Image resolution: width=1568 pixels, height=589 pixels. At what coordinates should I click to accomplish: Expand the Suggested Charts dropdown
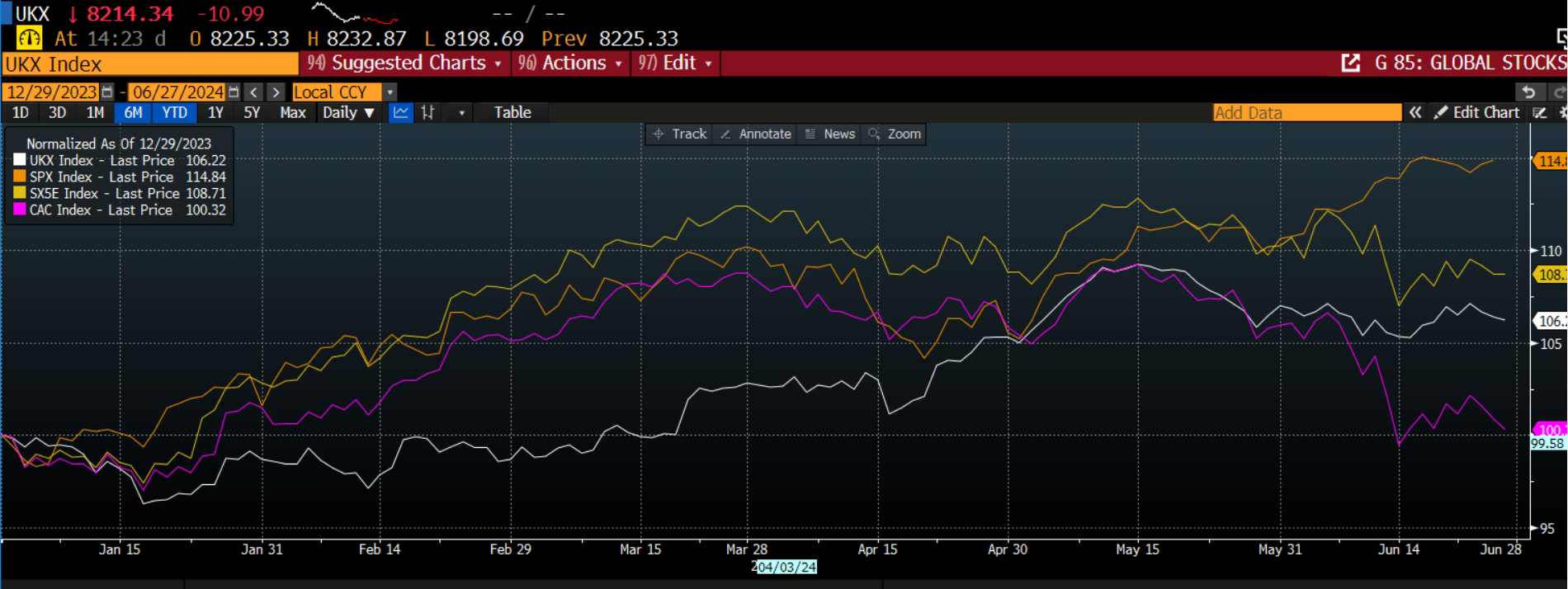tap(404, 64)
